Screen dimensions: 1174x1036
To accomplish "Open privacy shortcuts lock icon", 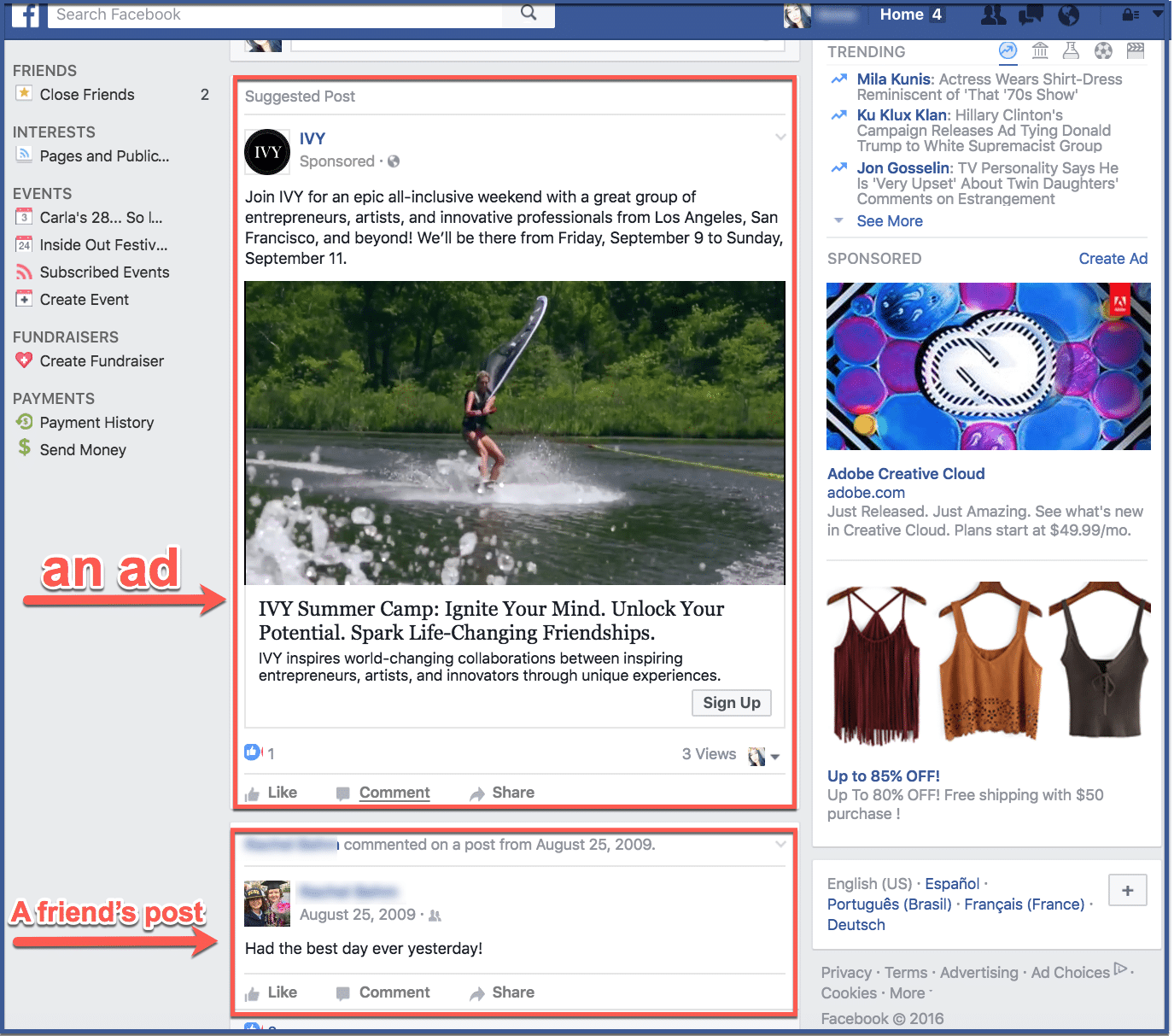I will (1130, 15).
